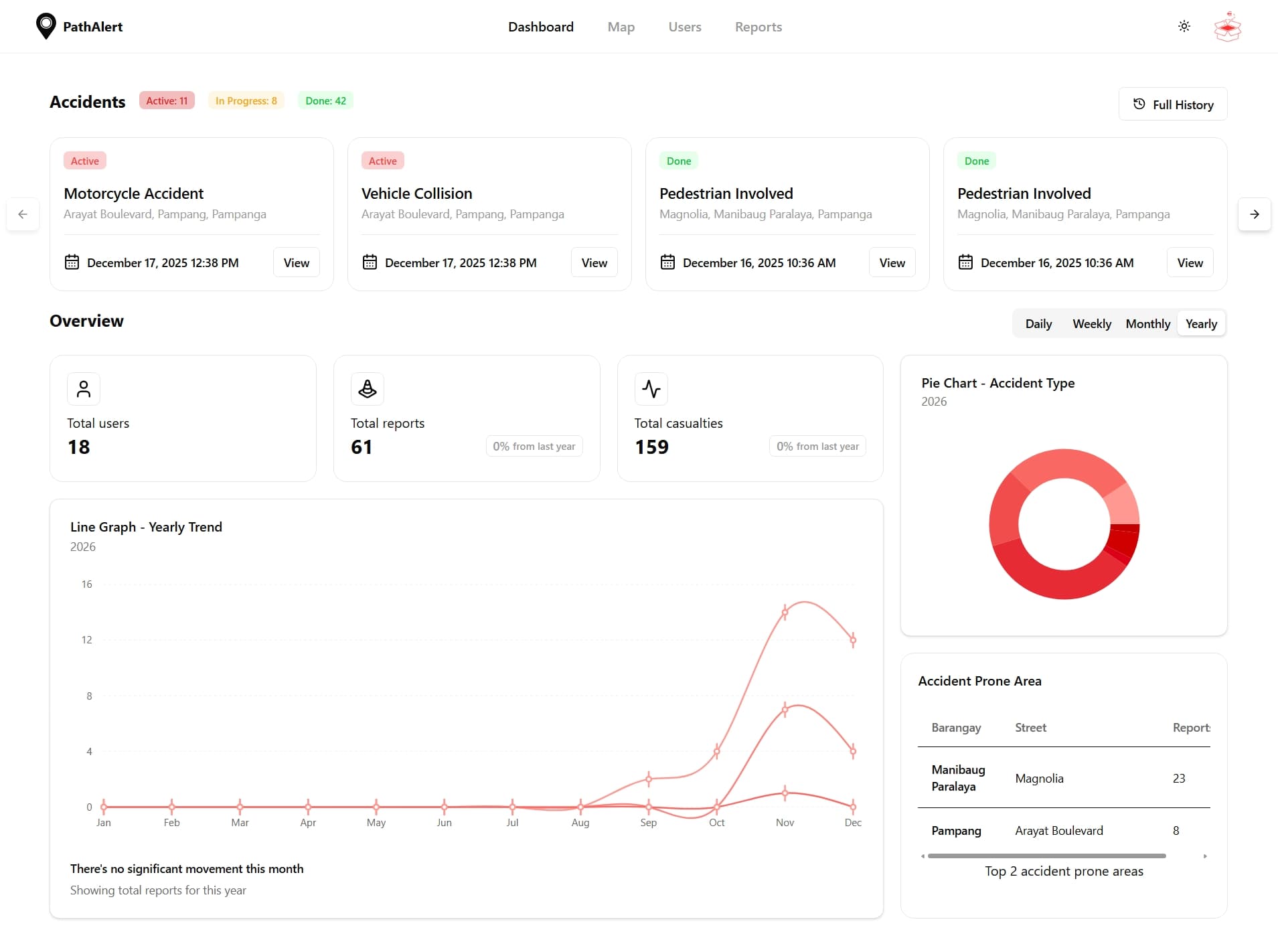The width and height of the screenshot is (1278, 952).
Task: Show next accident cards with right arrow
Action: click(1255, 214)
